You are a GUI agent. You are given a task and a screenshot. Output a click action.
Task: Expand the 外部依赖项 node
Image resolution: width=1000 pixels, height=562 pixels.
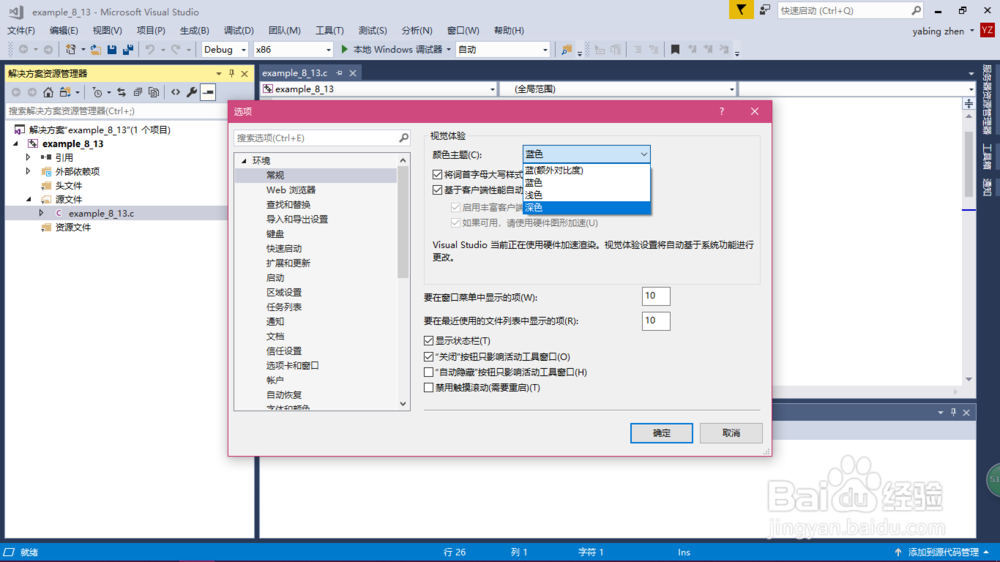coord(28,171)
